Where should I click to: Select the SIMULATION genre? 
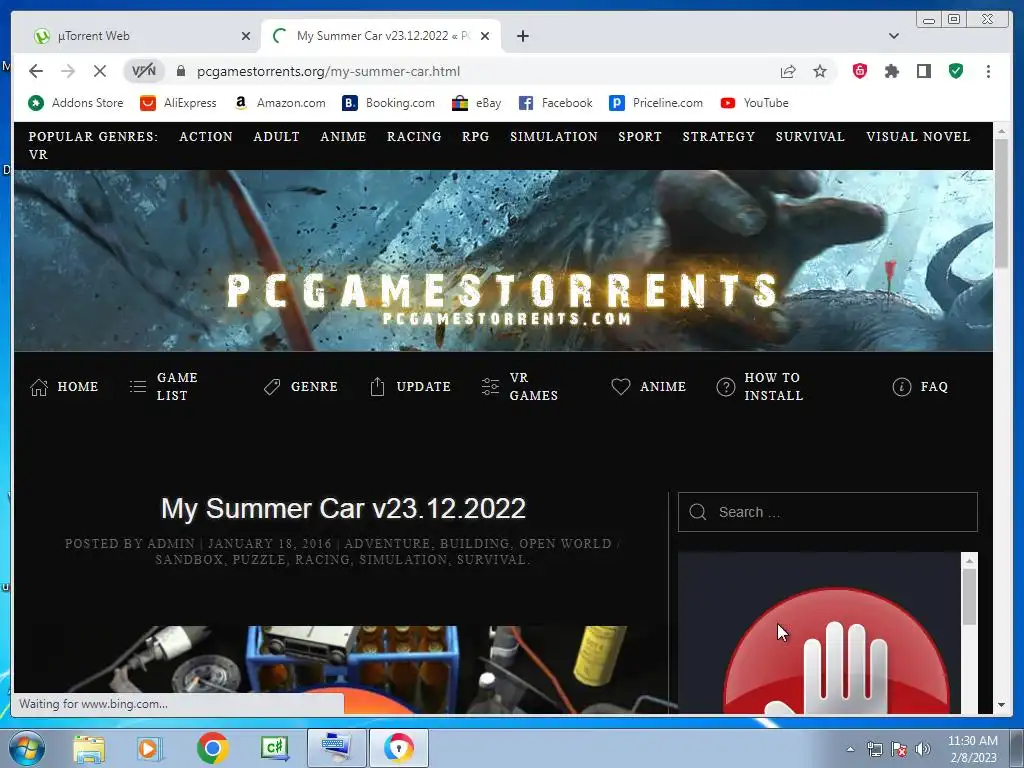pyautogui.click(x=554, y=136)
